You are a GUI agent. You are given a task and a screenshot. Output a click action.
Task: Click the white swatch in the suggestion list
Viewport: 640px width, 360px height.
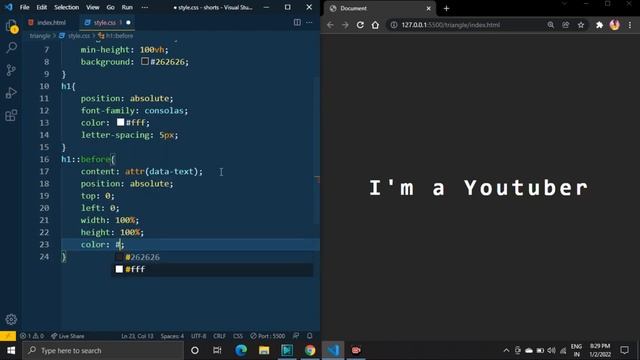click(x=119, y=269)
